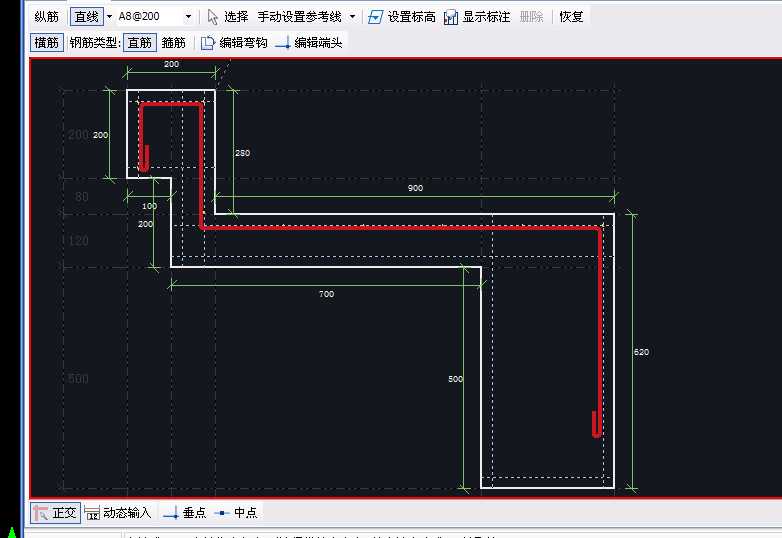This screenshot has width=782, height=538.
Task: Expand the 手动设置参考线 dropdown arrow
Action: [352, 17]
